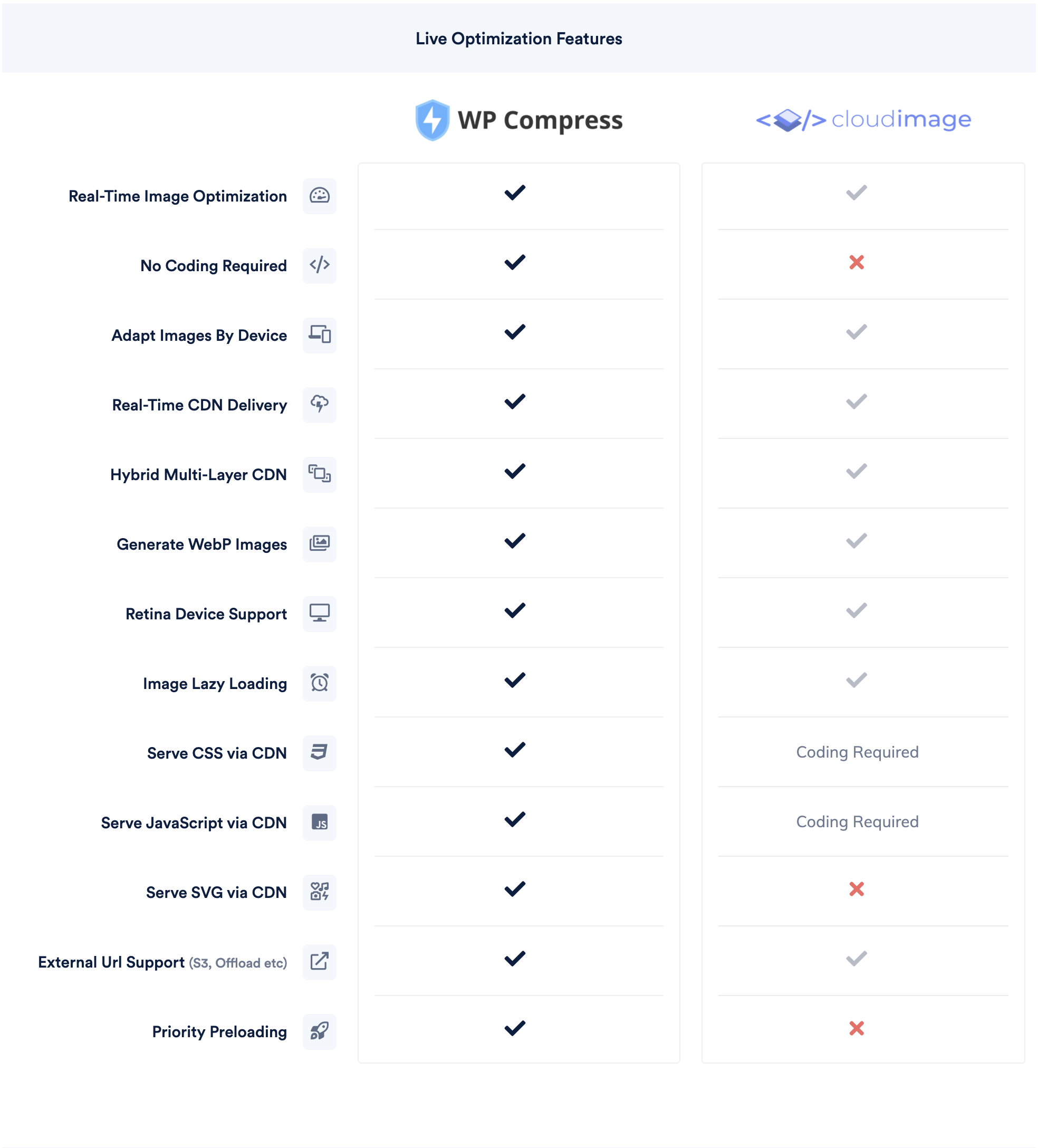Click the cloudimage logo
Image resolution: width=1038 pixels, height=1148 pixels.
[x=863, y=120]
